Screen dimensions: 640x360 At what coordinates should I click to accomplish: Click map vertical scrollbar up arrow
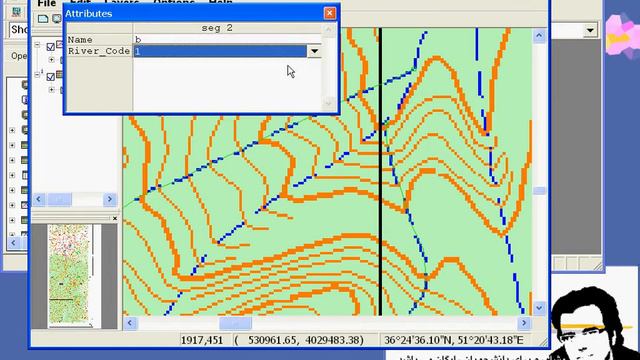click(539, 36)
